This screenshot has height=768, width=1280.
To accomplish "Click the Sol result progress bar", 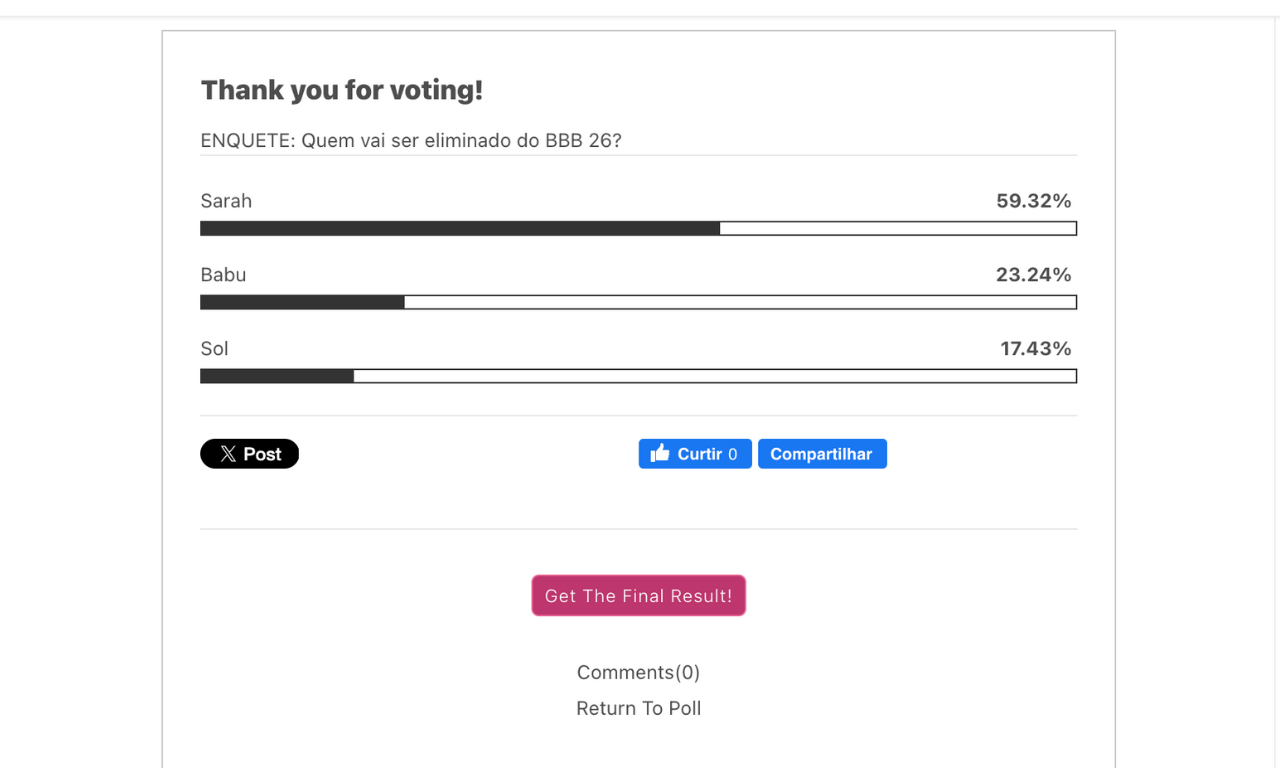I will (638, 376).
